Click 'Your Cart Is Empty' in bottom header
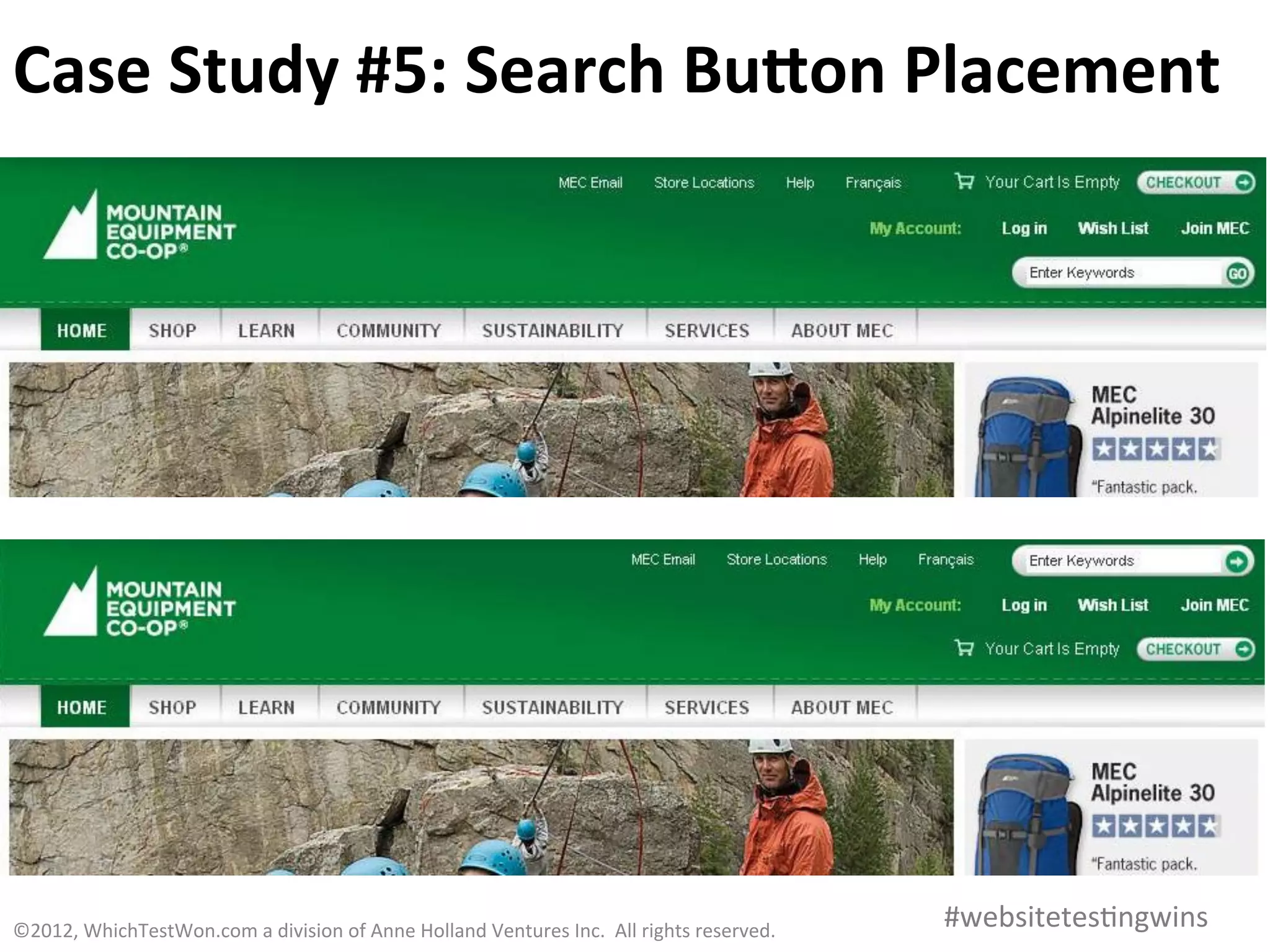1270x952 pixels. click(x=1052, y=649)
